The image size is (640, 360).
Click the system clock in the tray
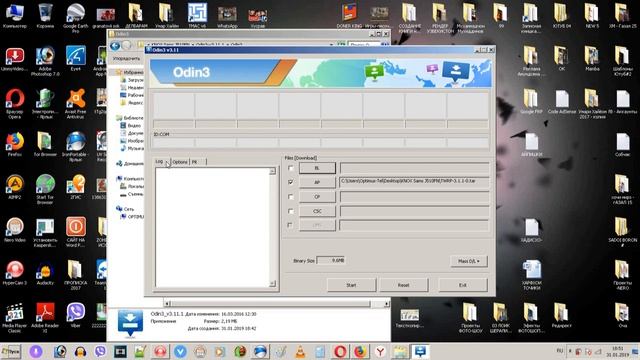pos(618,352)
